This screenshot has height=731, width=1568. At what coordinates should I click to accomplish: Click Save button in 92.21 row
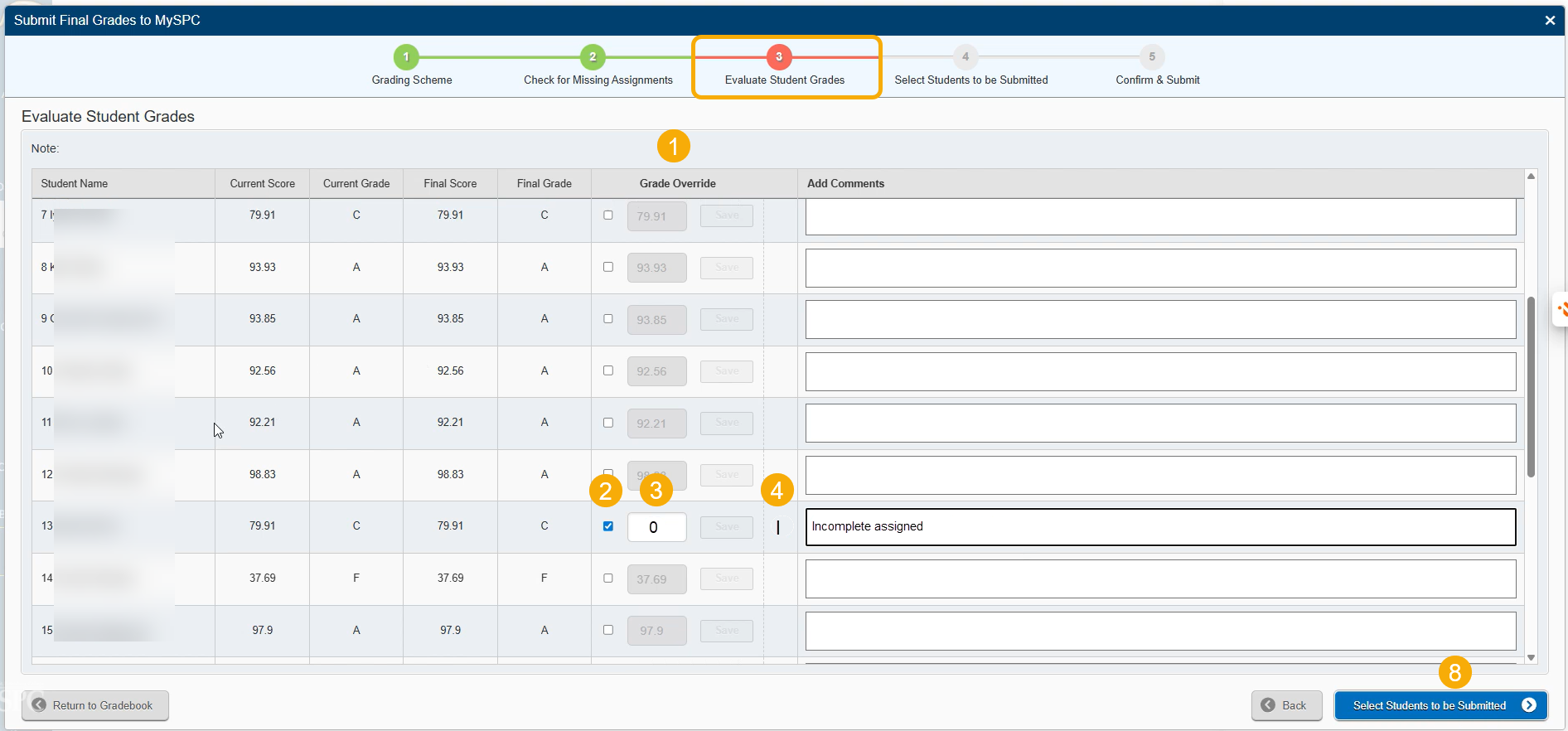(727, 423)
